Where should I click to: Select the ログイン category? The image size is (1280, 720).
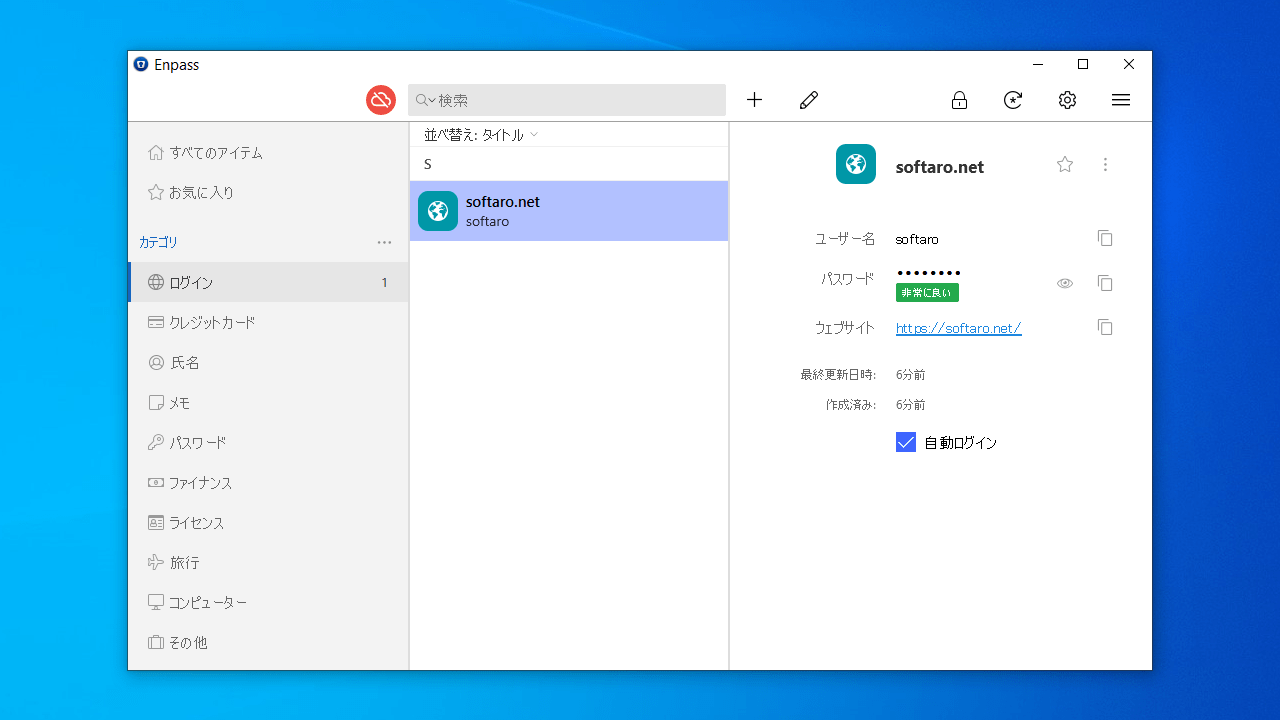[268, 282]
